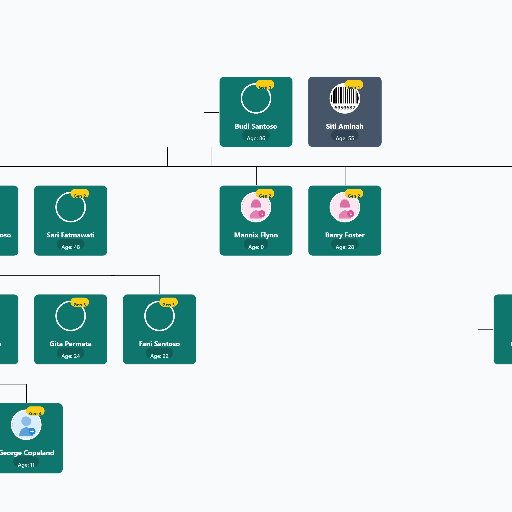
Task: Select the Siti Aminah name label
Action: [345, 126]
